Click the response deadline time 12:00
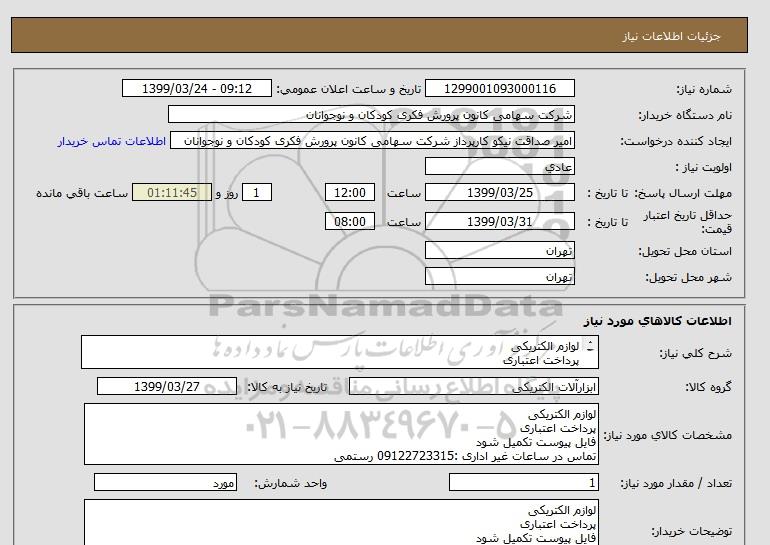The image size is (770, 545). tap(350, 192)
